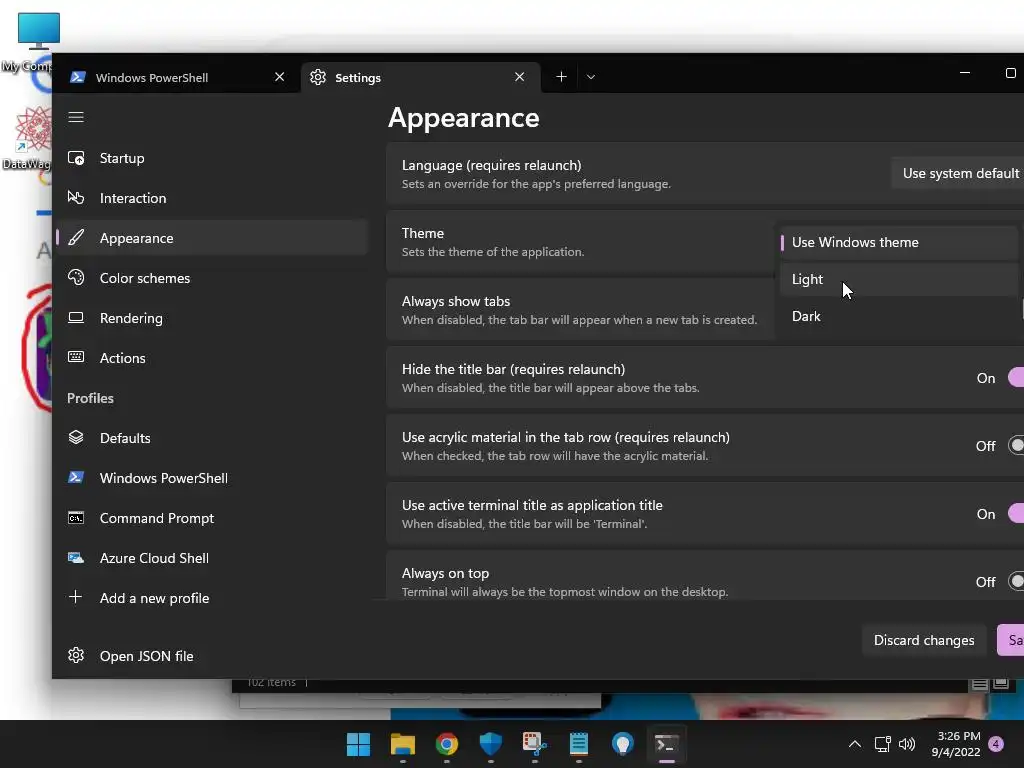Viewport: 1024px width, 768px height.
Task: Open the new tab dropdown chevron
Action: tap(590, 77)
